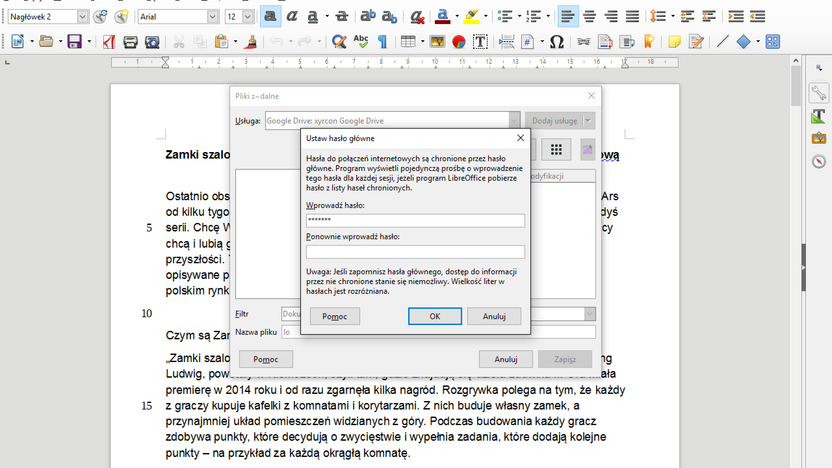Image resolution: width=832 pixels, height=468 pixels.
Task: Toggle print preview
Action: 152,41
